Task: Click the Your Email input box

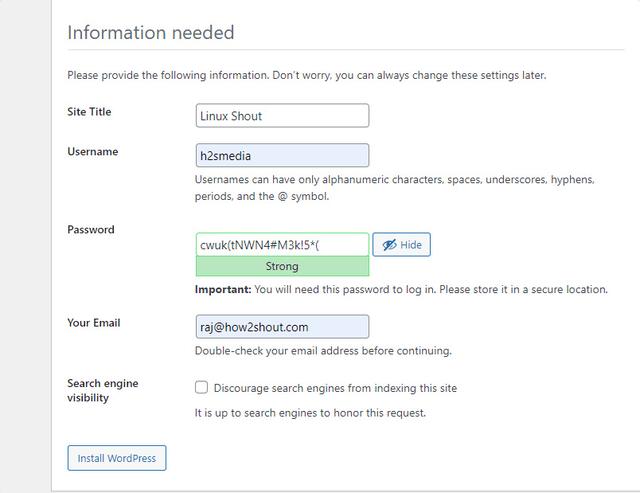Action: click(x=282, y=326)
